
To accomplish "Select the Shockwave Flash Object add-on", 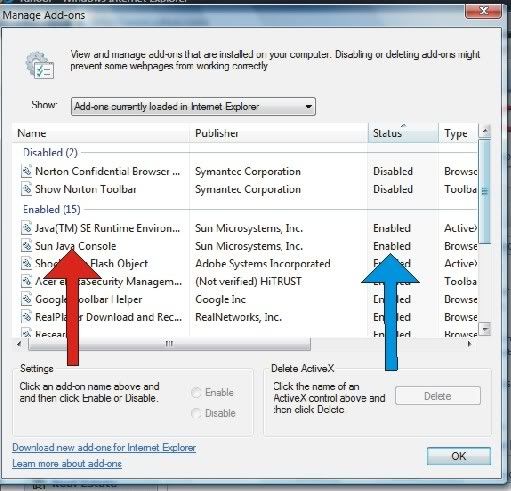I will 92,264.
